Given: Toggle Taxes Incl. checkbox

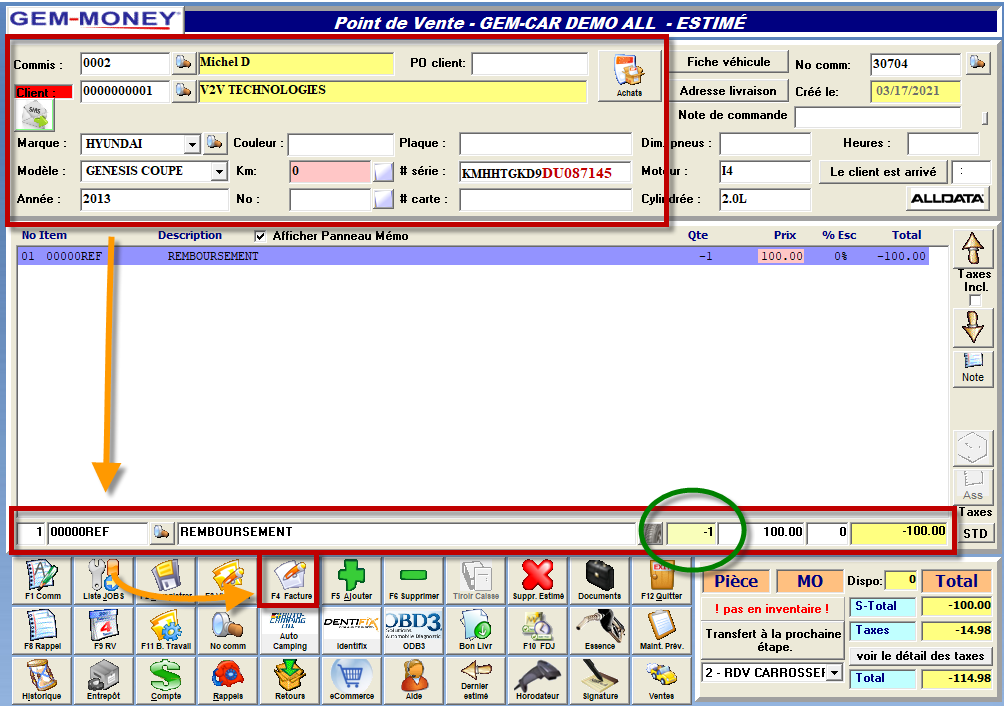Looking at the screenshot, I should [x=975, y=300].
